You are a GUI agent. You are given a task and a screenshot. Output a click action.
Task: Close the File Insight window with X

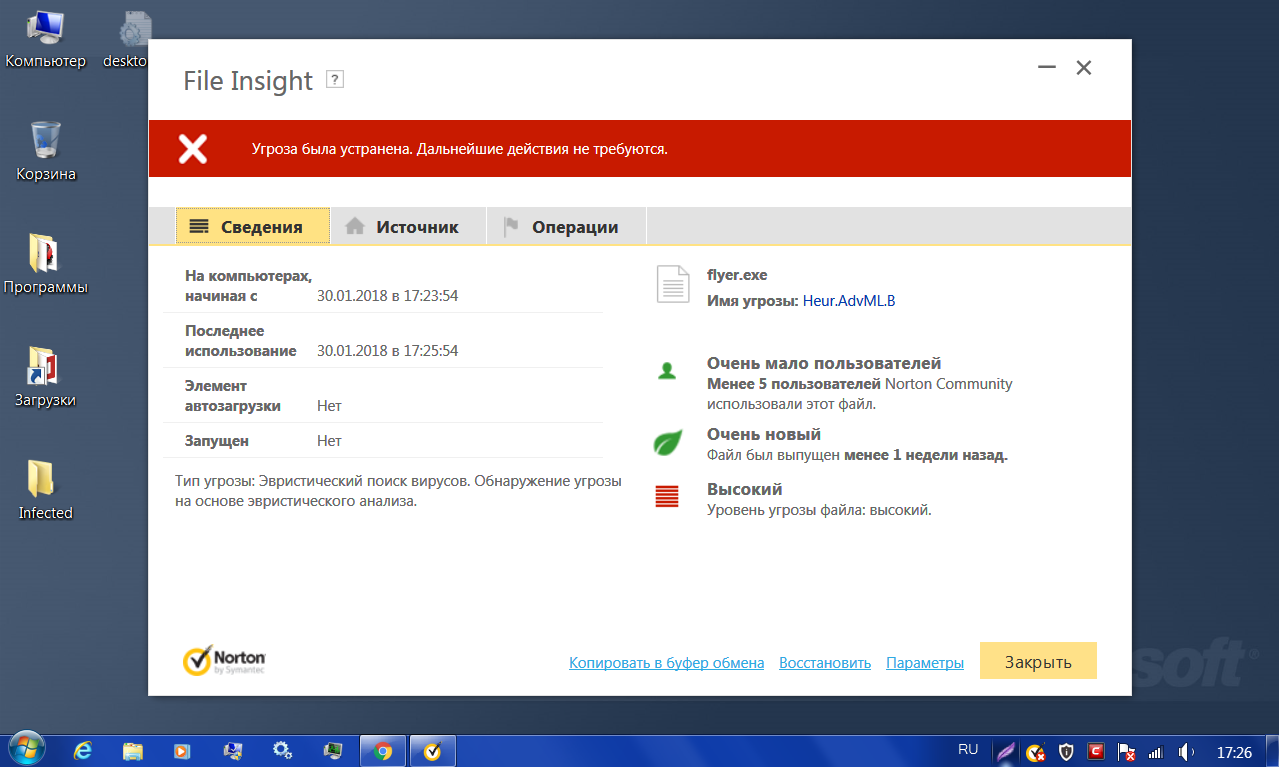[1083, 68]
